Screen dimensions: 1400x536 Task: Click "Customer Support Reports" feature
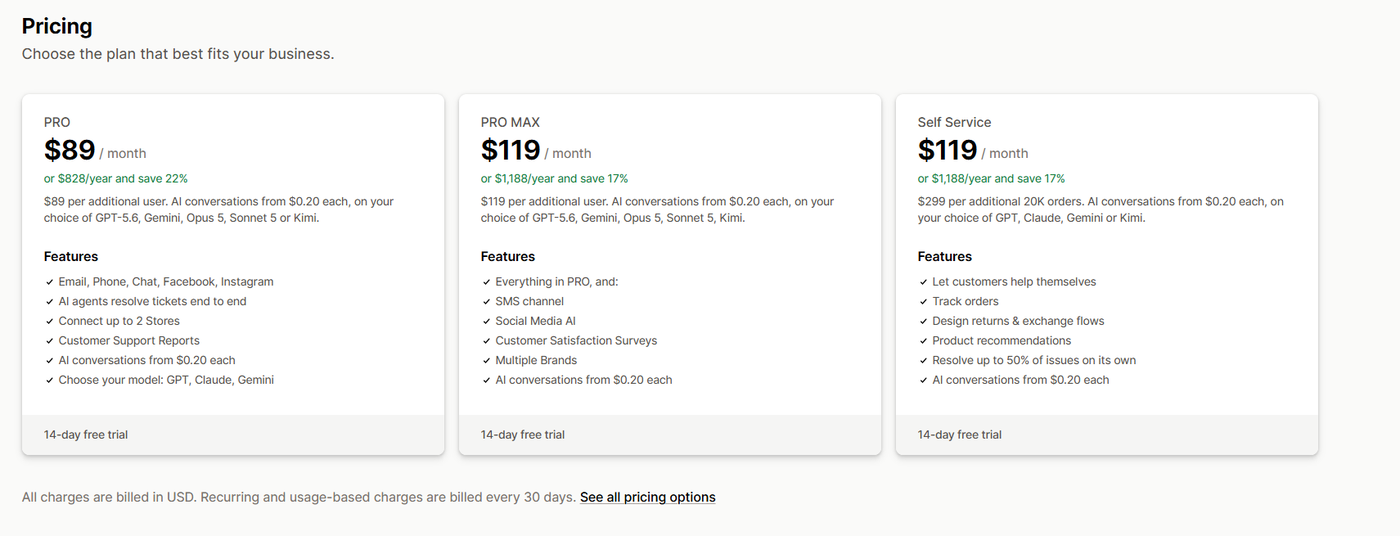click(x=129, y=340)
